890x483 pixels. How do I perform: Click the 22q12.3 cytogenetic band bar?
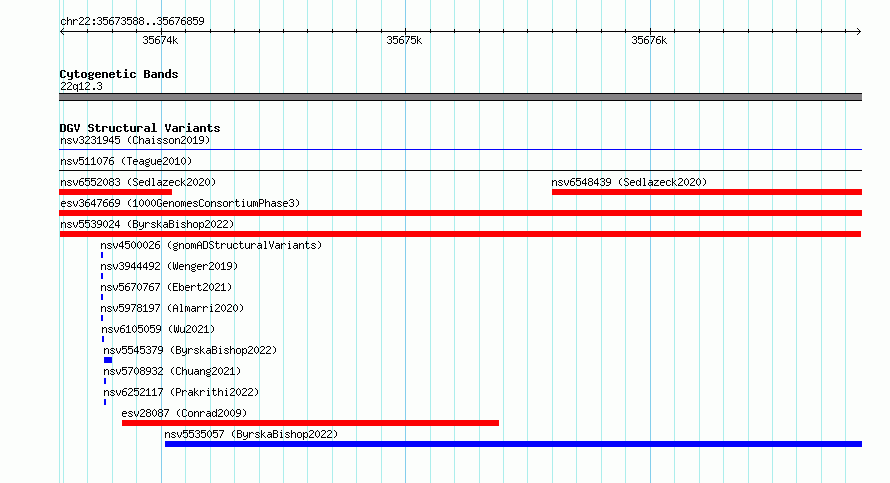tap(461, 98)
